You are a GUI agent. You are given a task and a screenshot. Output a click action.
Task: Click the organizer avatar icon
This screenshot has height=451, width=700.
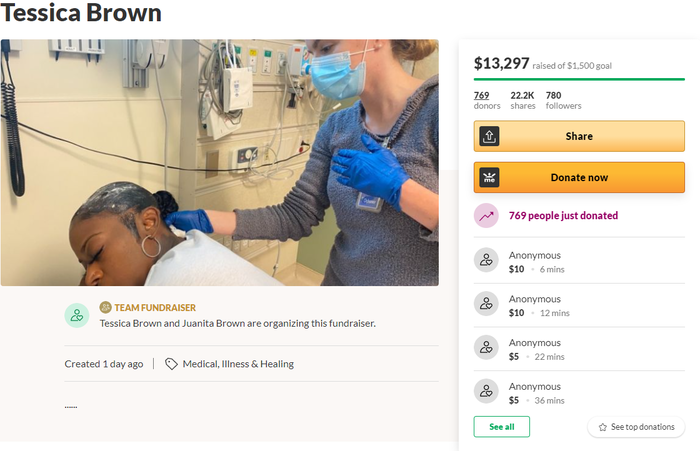click(77, 315)
